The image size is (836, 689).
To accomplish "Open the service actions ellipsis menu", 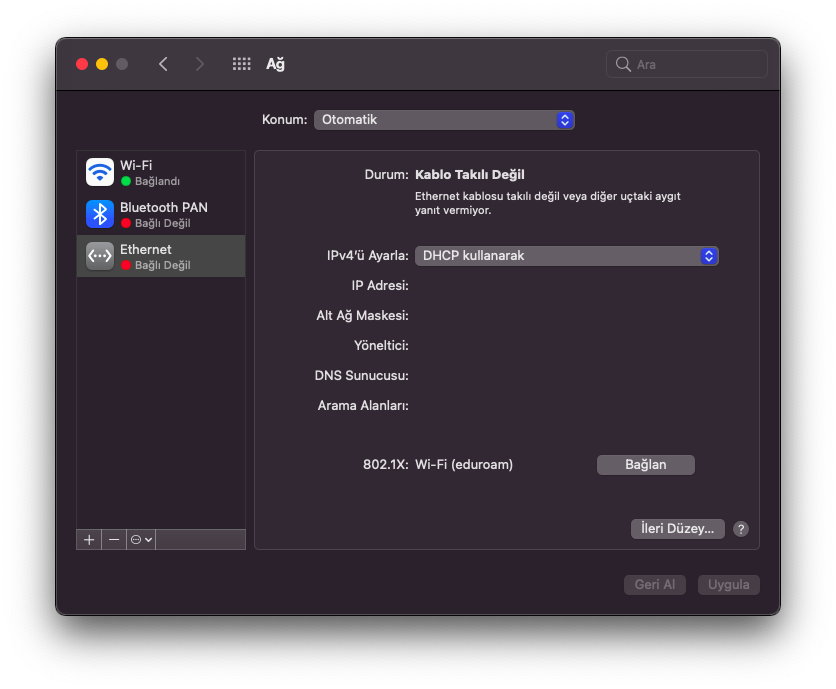I will [x=141, y=539].
